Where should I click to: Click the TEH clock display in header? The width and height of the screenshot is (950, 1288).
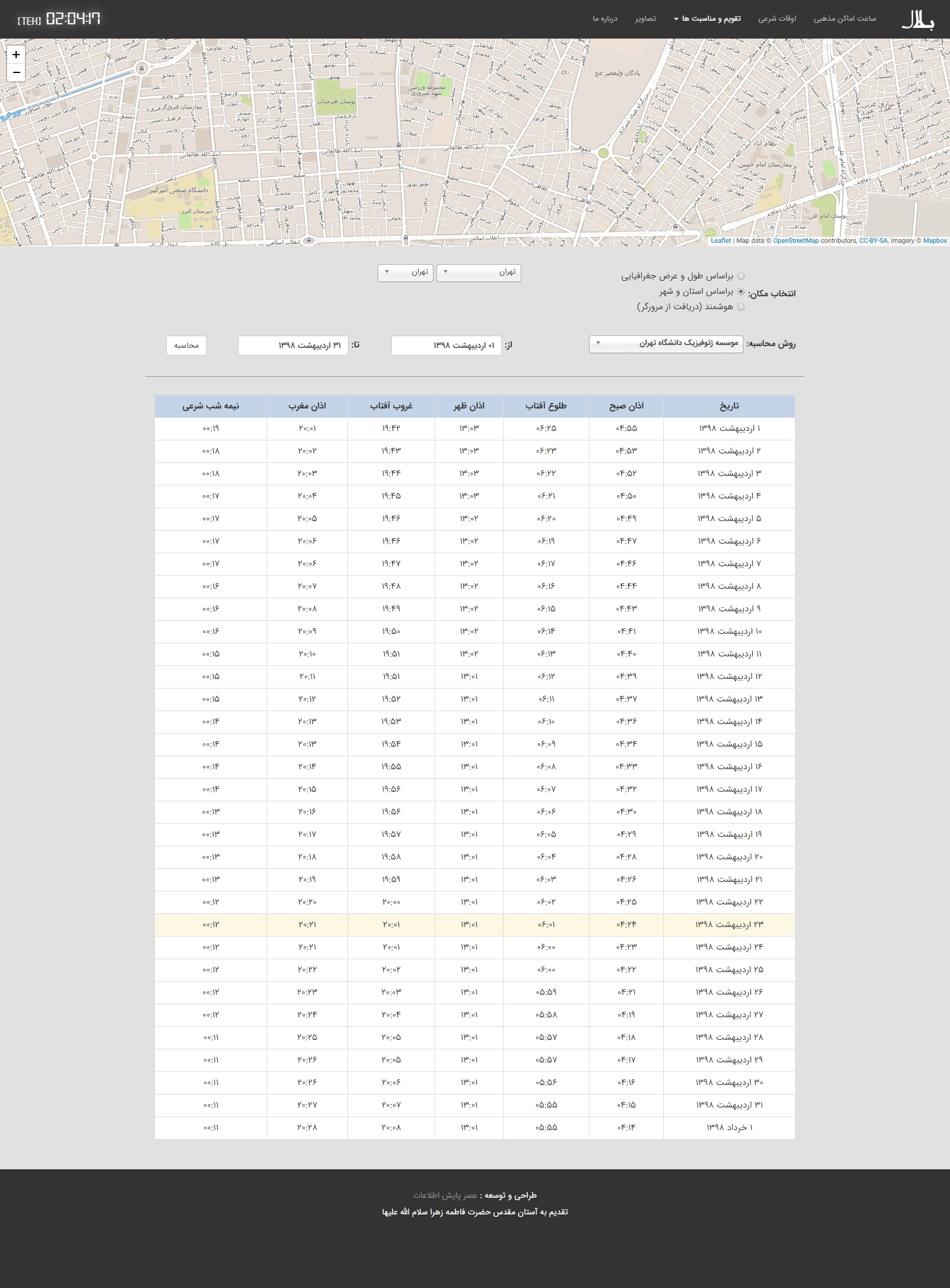[59, 19]
